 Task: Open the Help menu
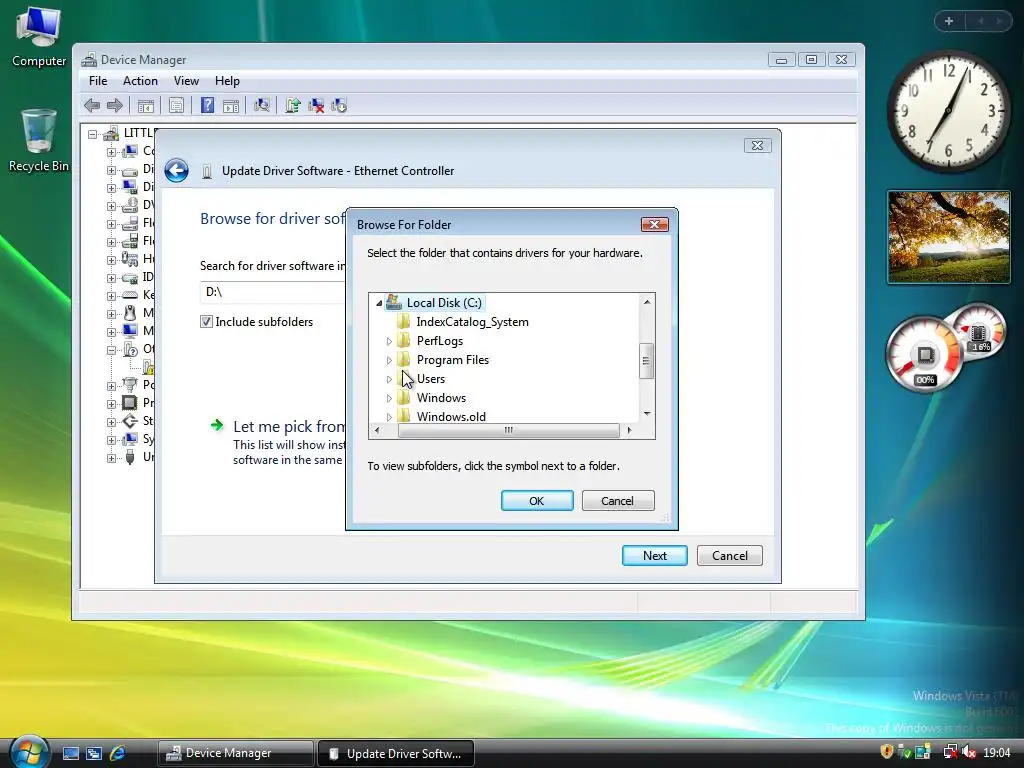coord(227,81)
